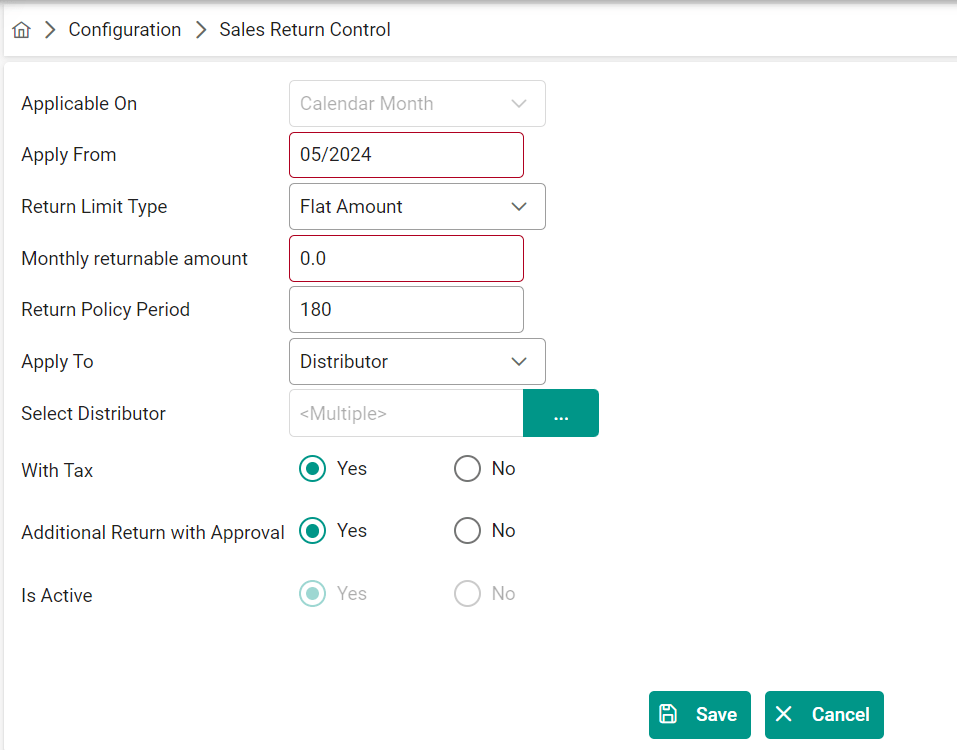Open distributor picker ellipsis button
957x750 pixels.
(561, 414)
